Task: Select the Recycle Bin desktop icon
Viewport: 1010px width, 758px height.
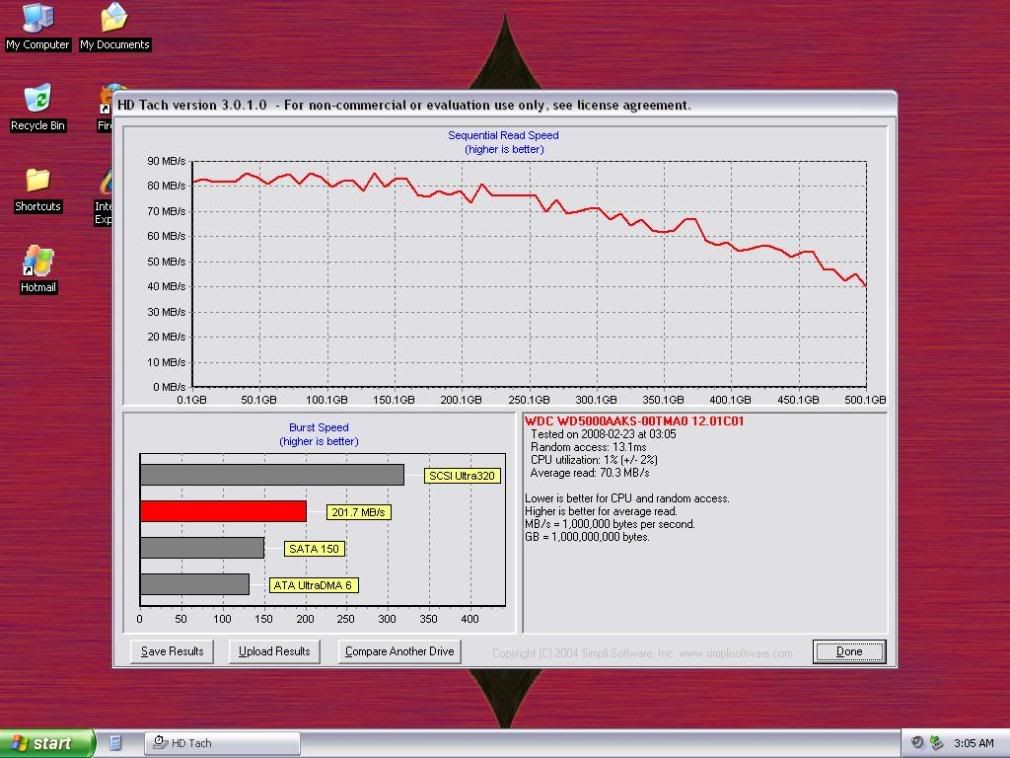Action: 37,108
